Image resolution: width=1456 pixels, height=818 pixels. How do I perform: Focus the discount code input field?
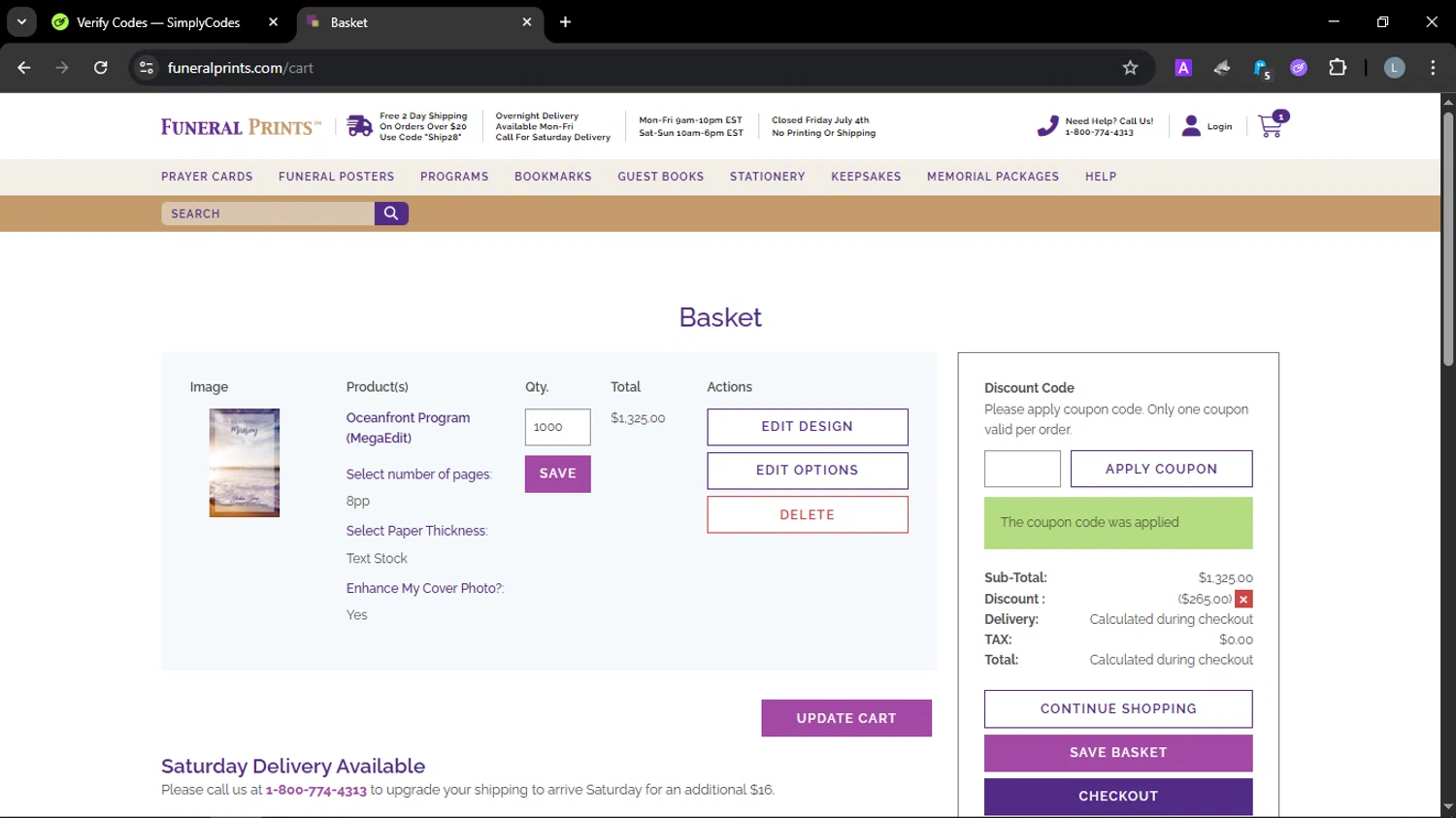point(1022,469)
